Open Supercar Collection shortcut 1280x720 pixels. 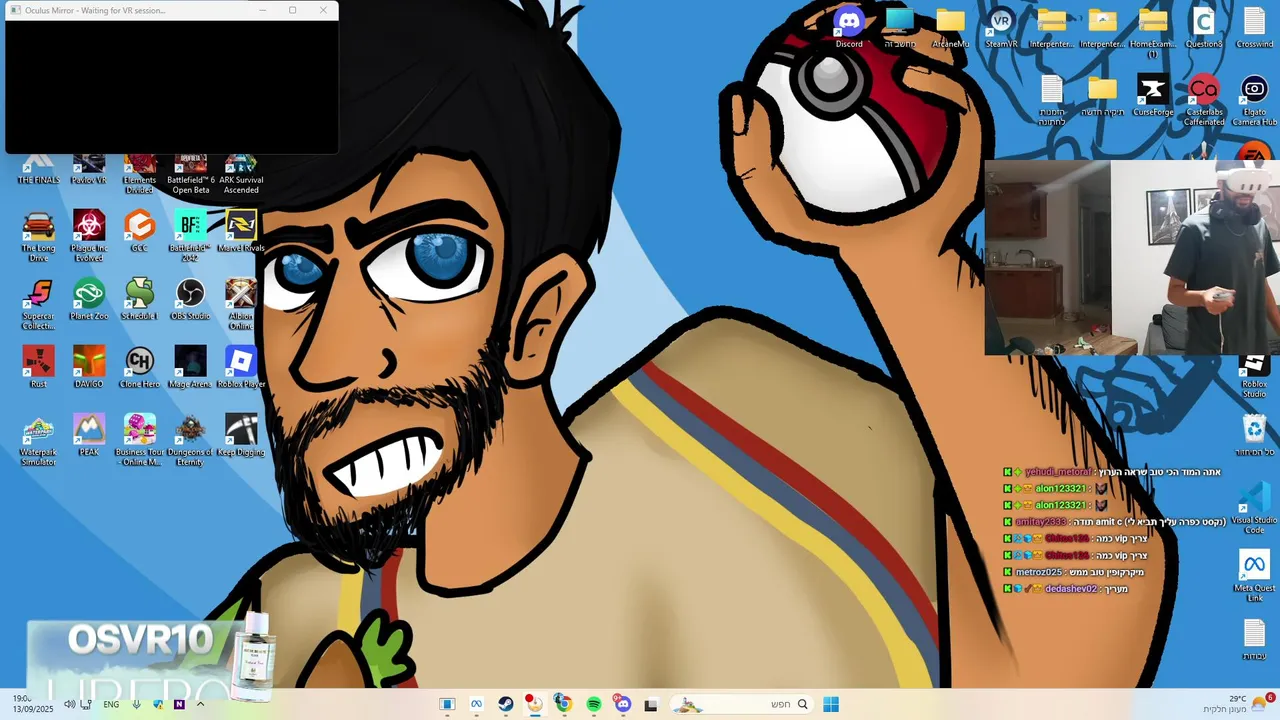(38, 304)
